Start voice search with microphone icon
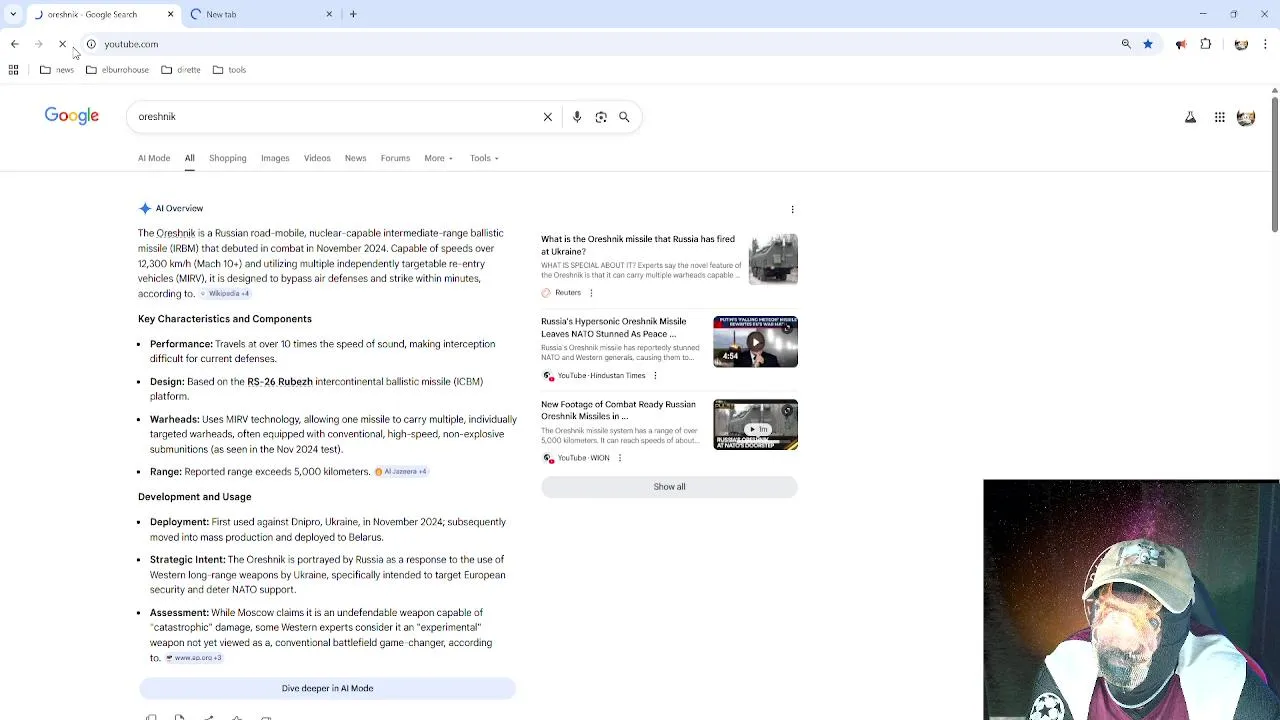This screenshot has width=1280, height=720. [577, 117]
